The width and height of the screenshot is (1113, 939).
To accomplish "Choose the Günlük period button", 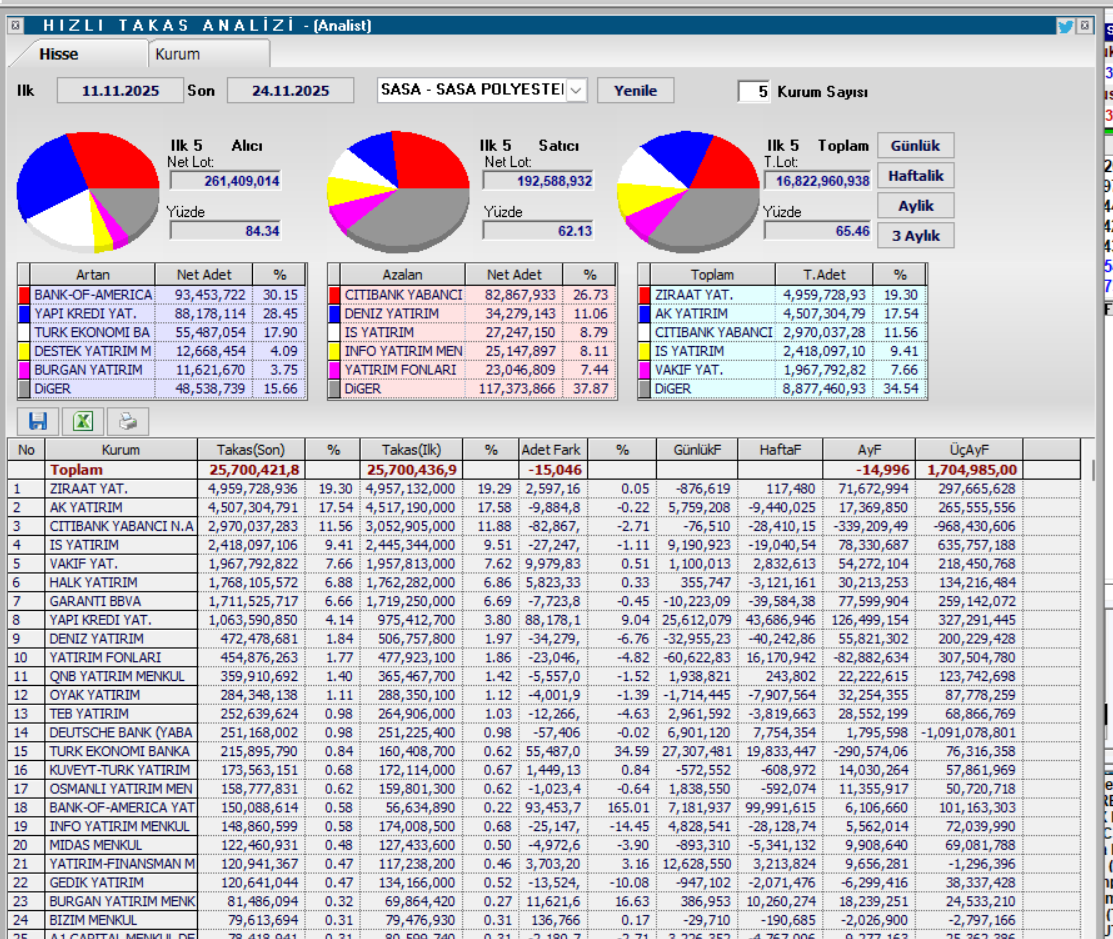I will [915, 145].
